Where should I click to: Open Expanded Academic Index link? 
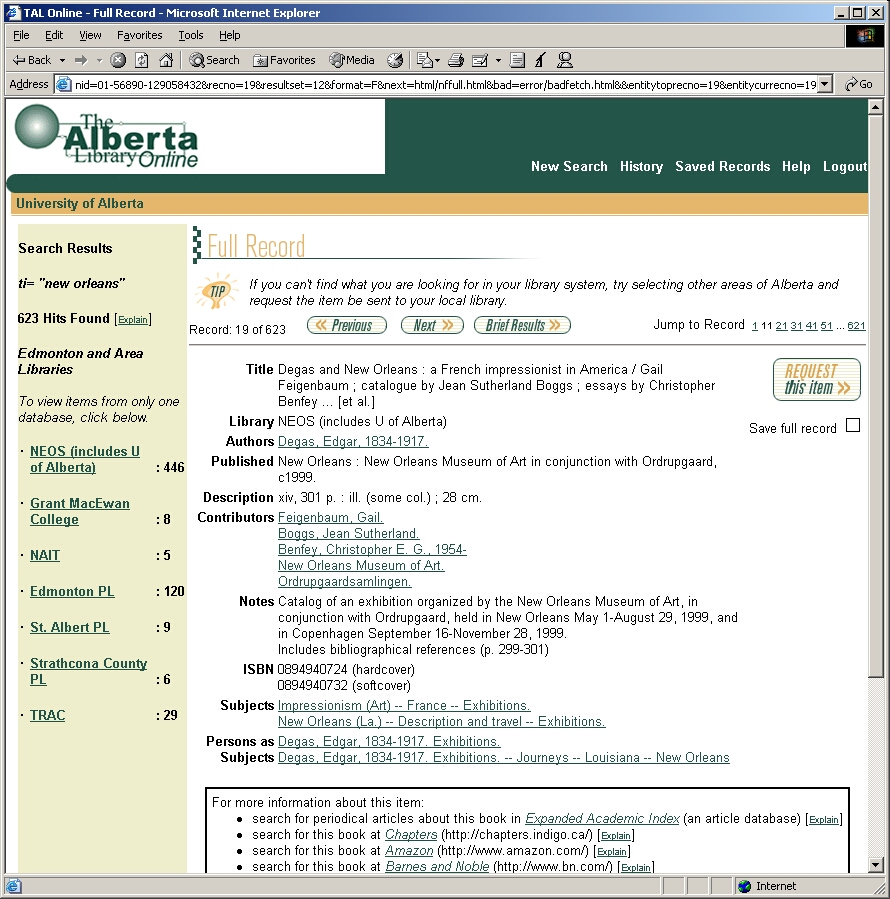(602, 819)
